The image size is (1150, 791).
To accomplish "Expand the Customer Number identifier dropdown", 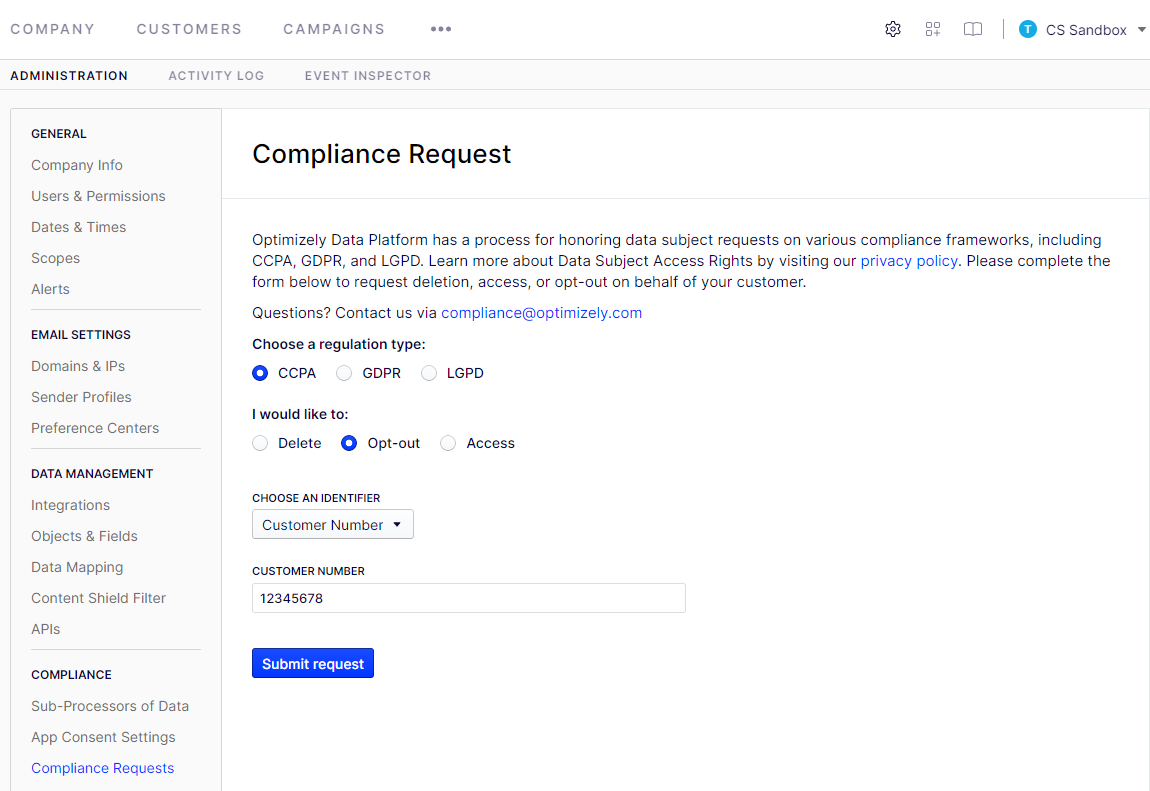I will 332,525.
